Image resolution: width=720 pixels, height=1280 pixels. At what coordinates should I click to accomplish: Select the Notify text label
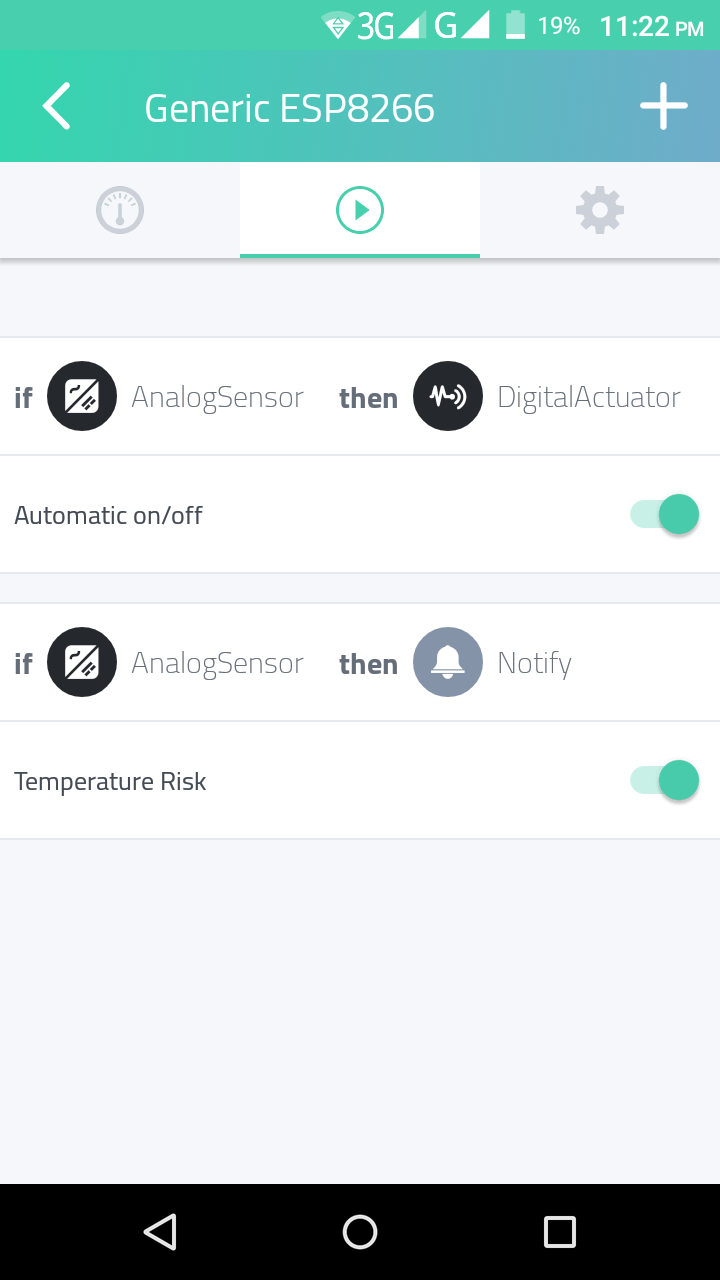pos(534,664)
